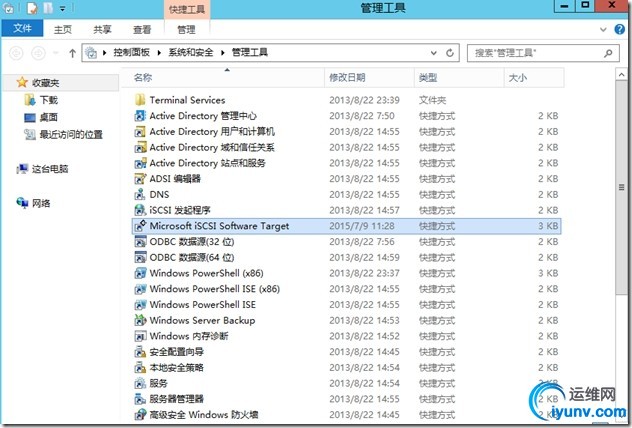Viewport: 632px width, 428px height.
Task: Open 桌面 in the navigation pane
Action: (x=41, y=117)
